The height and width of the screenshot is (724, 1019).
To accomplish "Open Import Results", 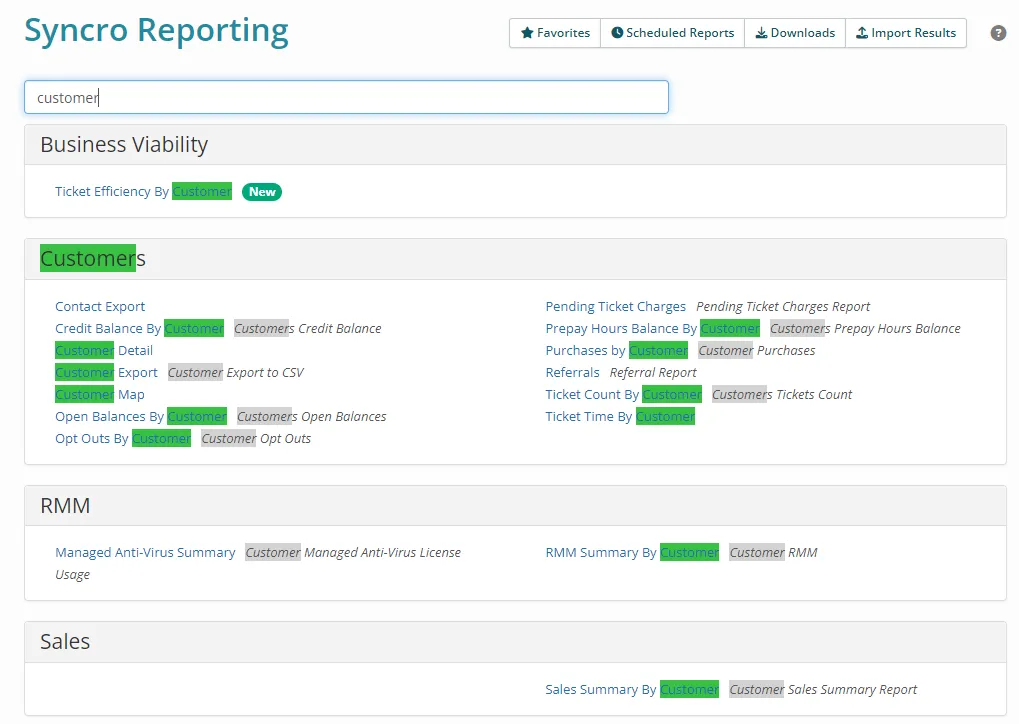I will click(x=906, y=32).
